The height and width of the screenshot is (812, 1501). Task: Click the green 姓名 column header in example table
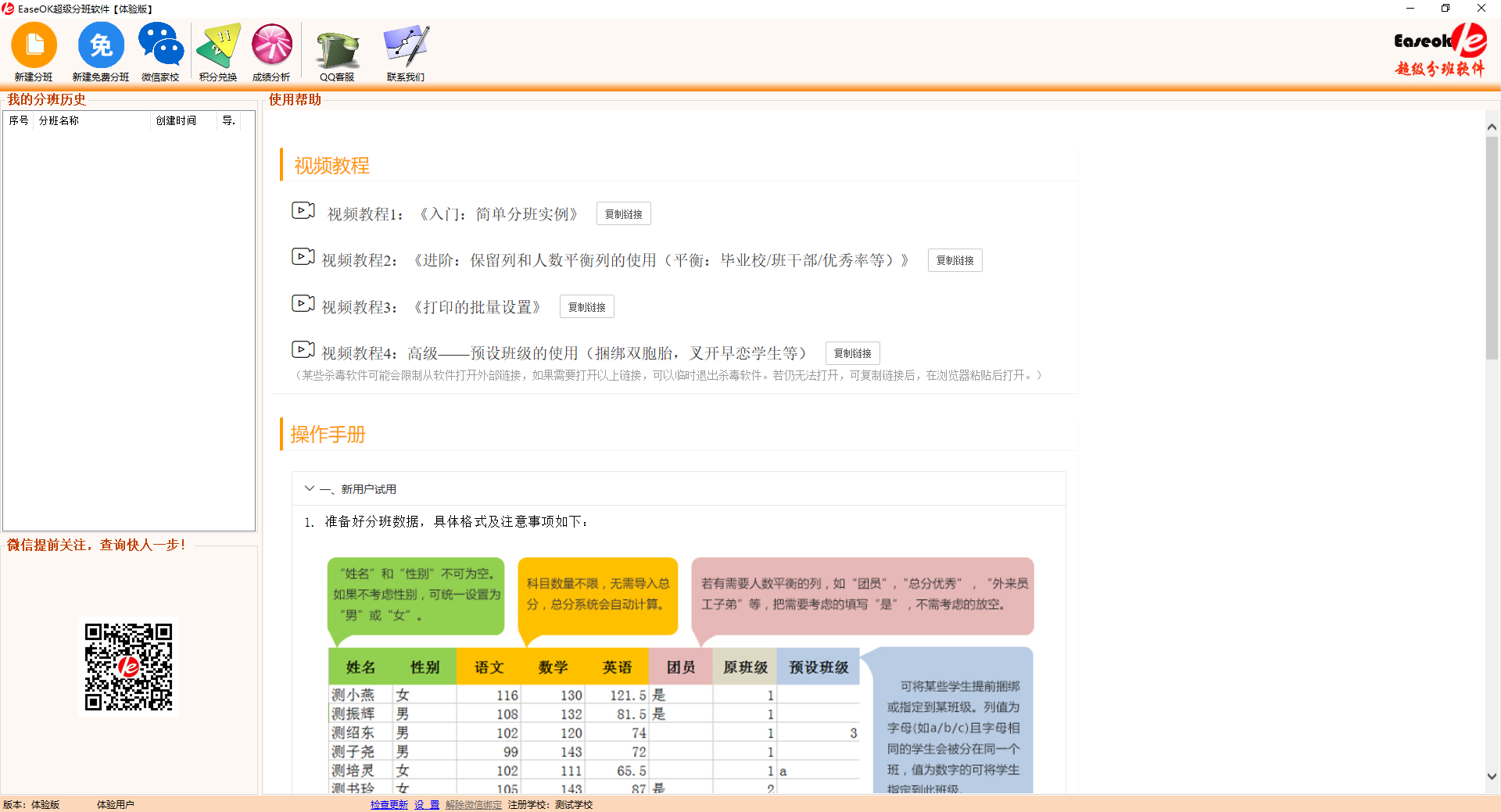click(x=360, y=667)
